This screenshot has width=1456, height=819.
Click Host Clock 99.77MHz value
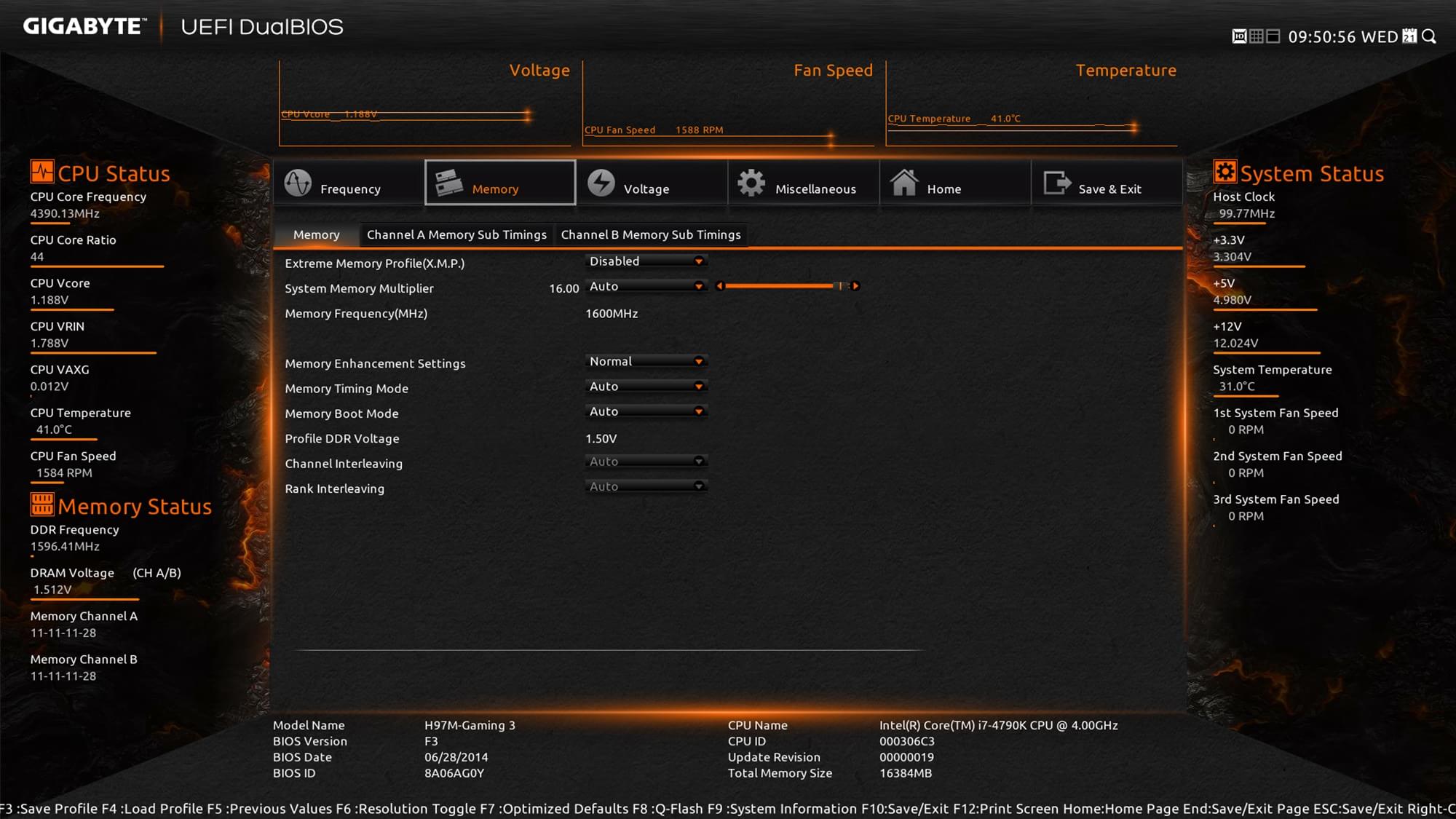point(1247,213)
